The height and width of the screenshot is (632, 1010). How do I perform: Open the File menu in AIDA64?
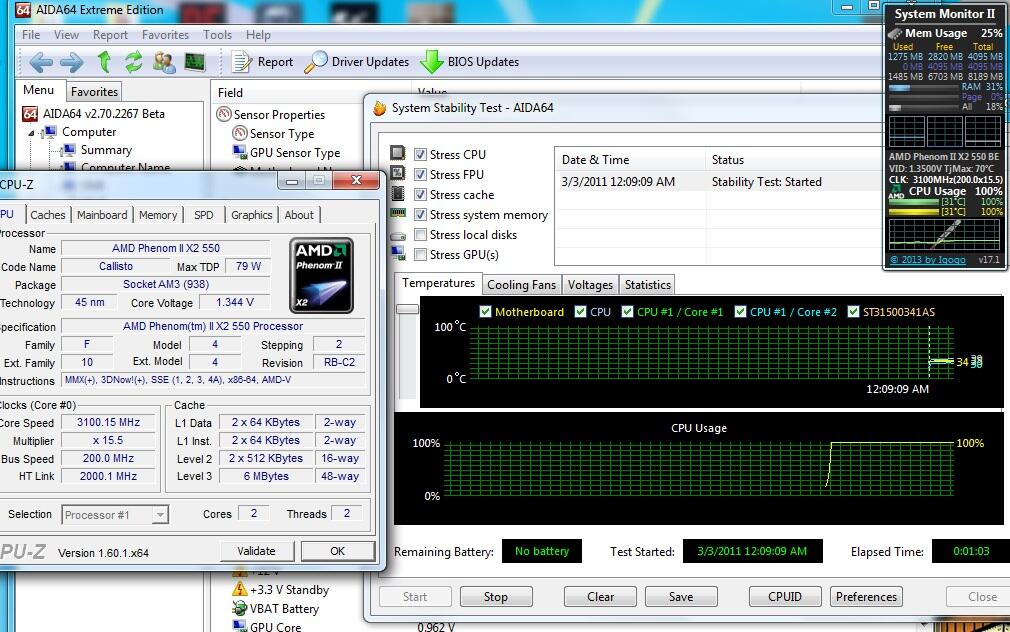31,35
